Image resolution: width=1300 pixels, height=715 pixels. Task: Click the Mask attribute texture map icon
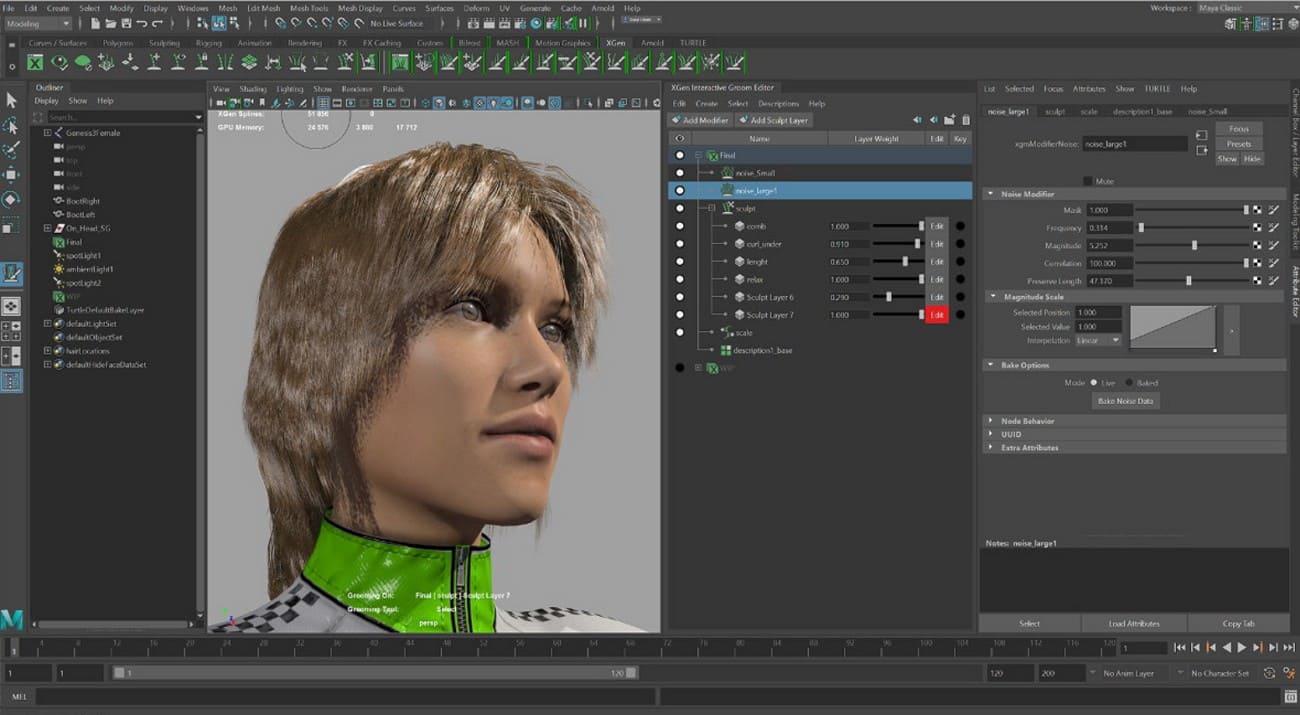pyautogui.click(x=1257, y=210)
